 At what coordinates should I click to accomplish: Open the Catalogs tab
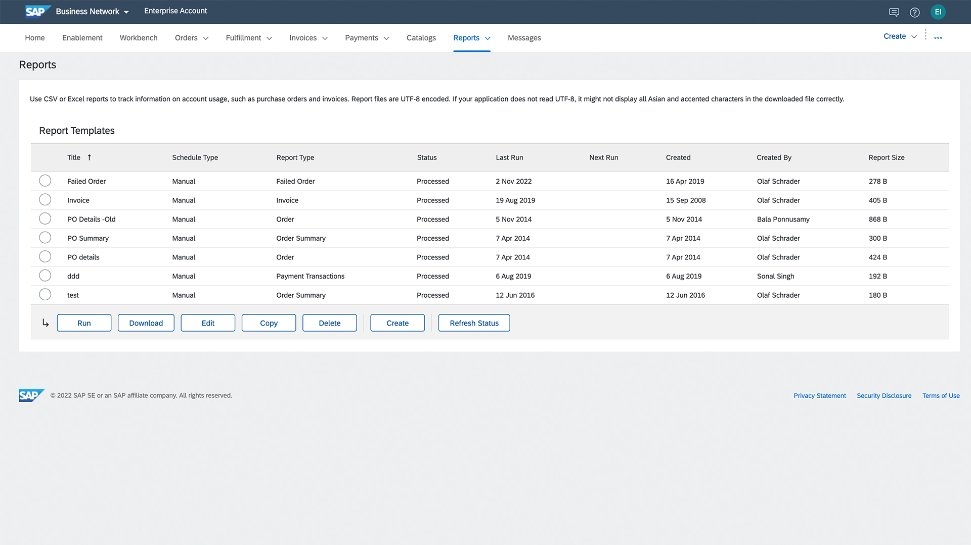click(x=421, y=38)
